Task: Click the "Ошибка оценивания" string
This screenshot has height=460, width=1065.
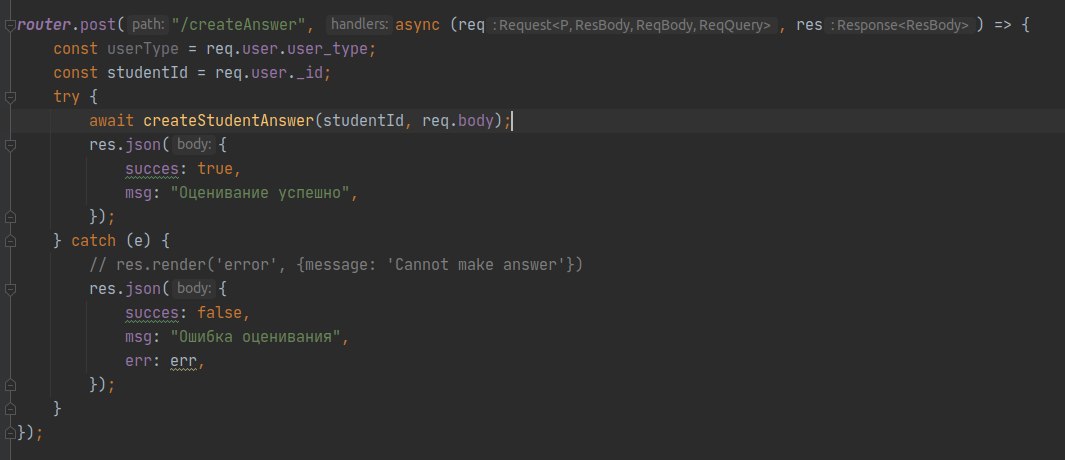Action: [255, 336]
